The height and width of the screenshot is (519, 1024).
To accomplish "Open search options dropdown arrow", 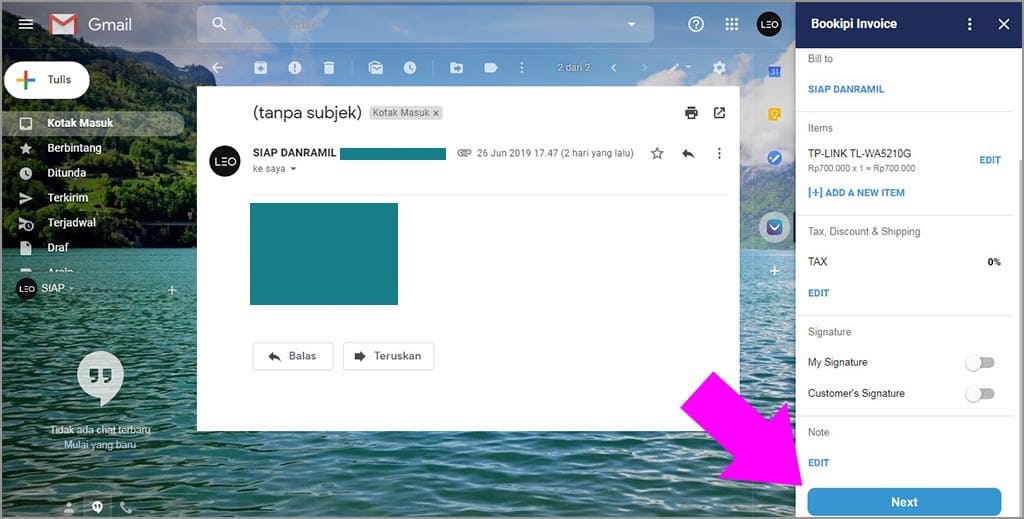I will [x=632, y=24].
